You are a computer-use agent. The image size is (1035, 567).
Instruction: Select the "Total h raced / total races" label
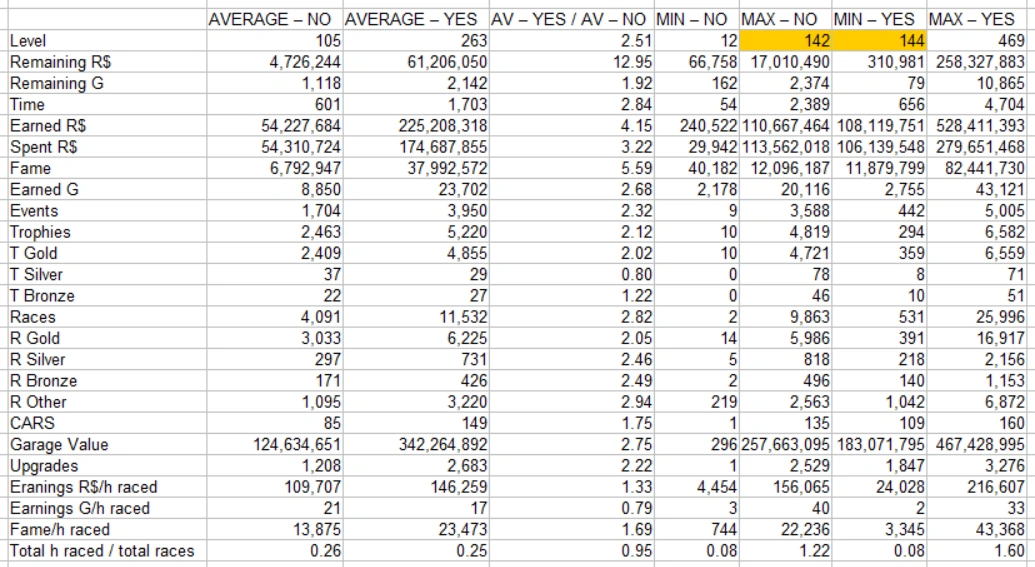tap(102, 551)
